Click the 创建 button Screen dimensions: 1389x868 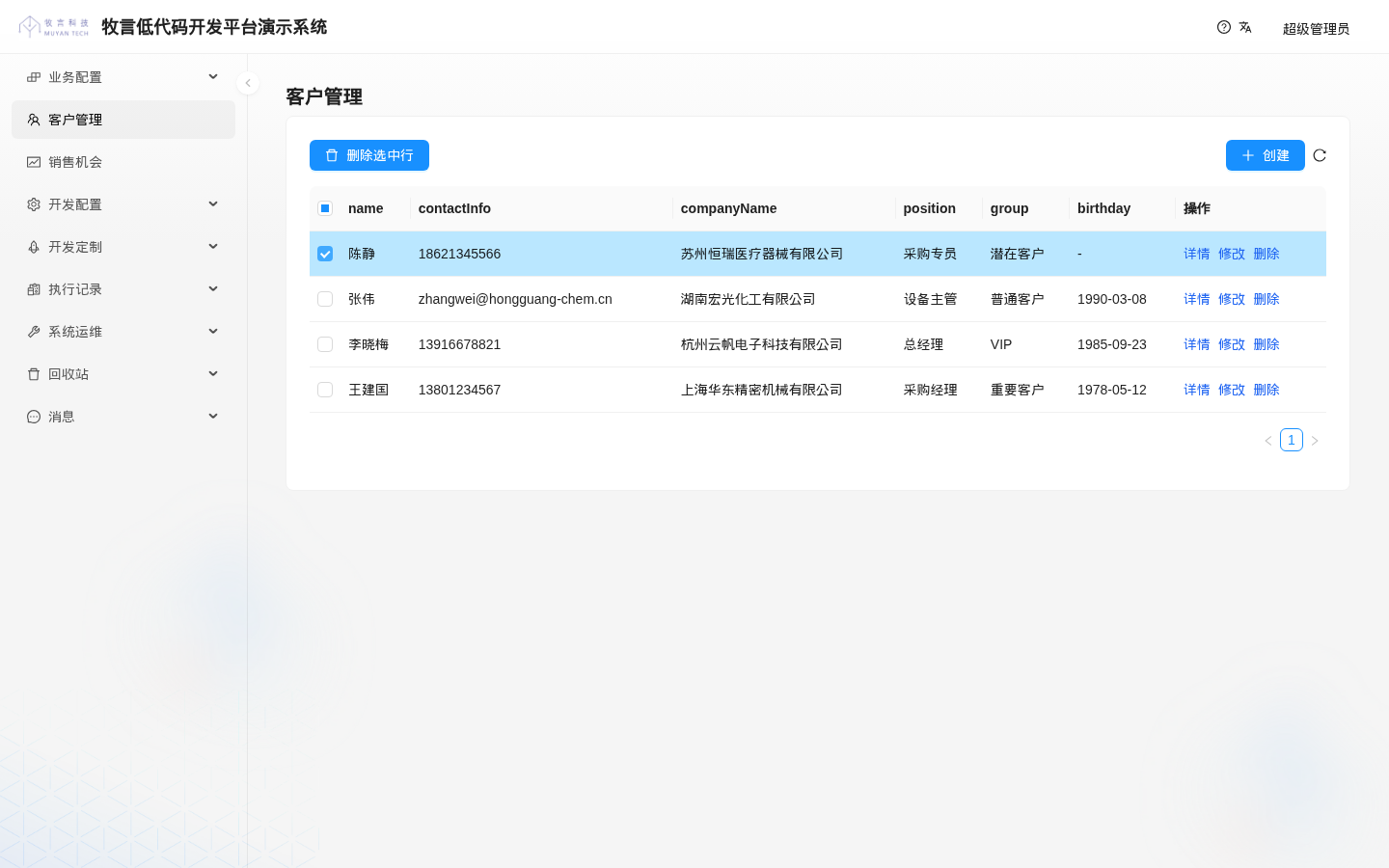[x=1265, y=155]
